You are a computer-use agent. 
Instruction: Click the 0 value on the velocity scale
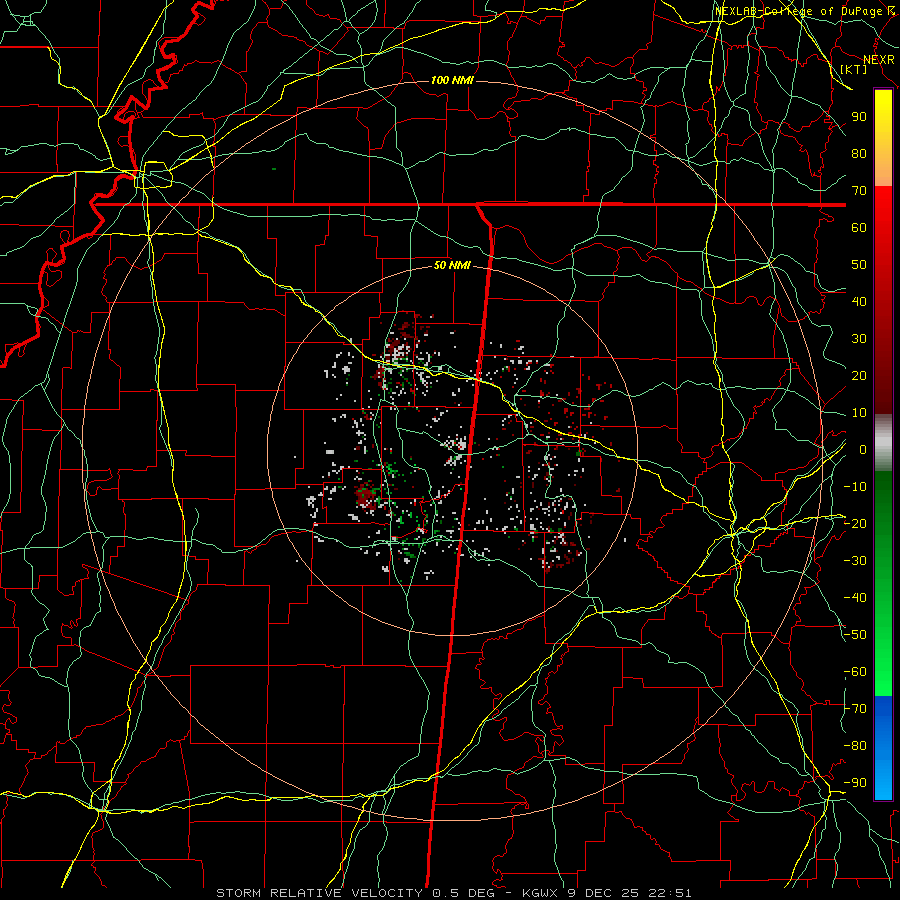click(863, 449)
